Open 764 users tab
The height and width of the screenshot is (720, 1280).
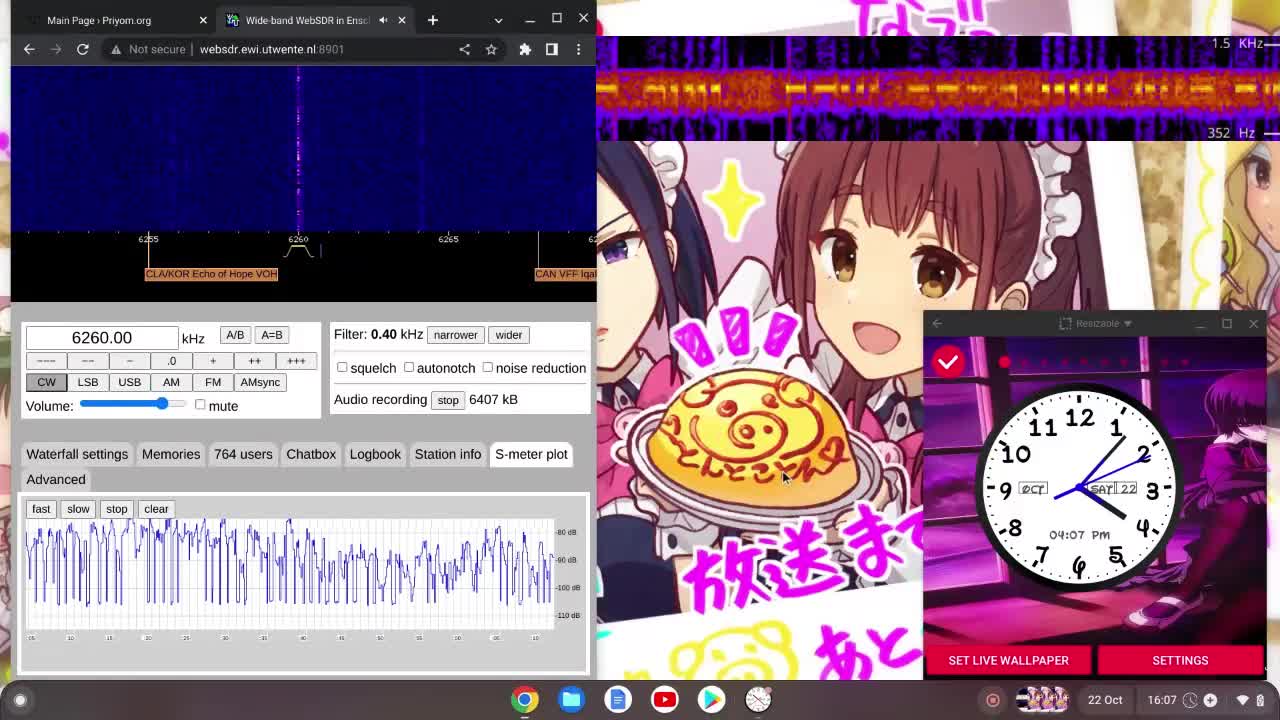click(243, 454)
